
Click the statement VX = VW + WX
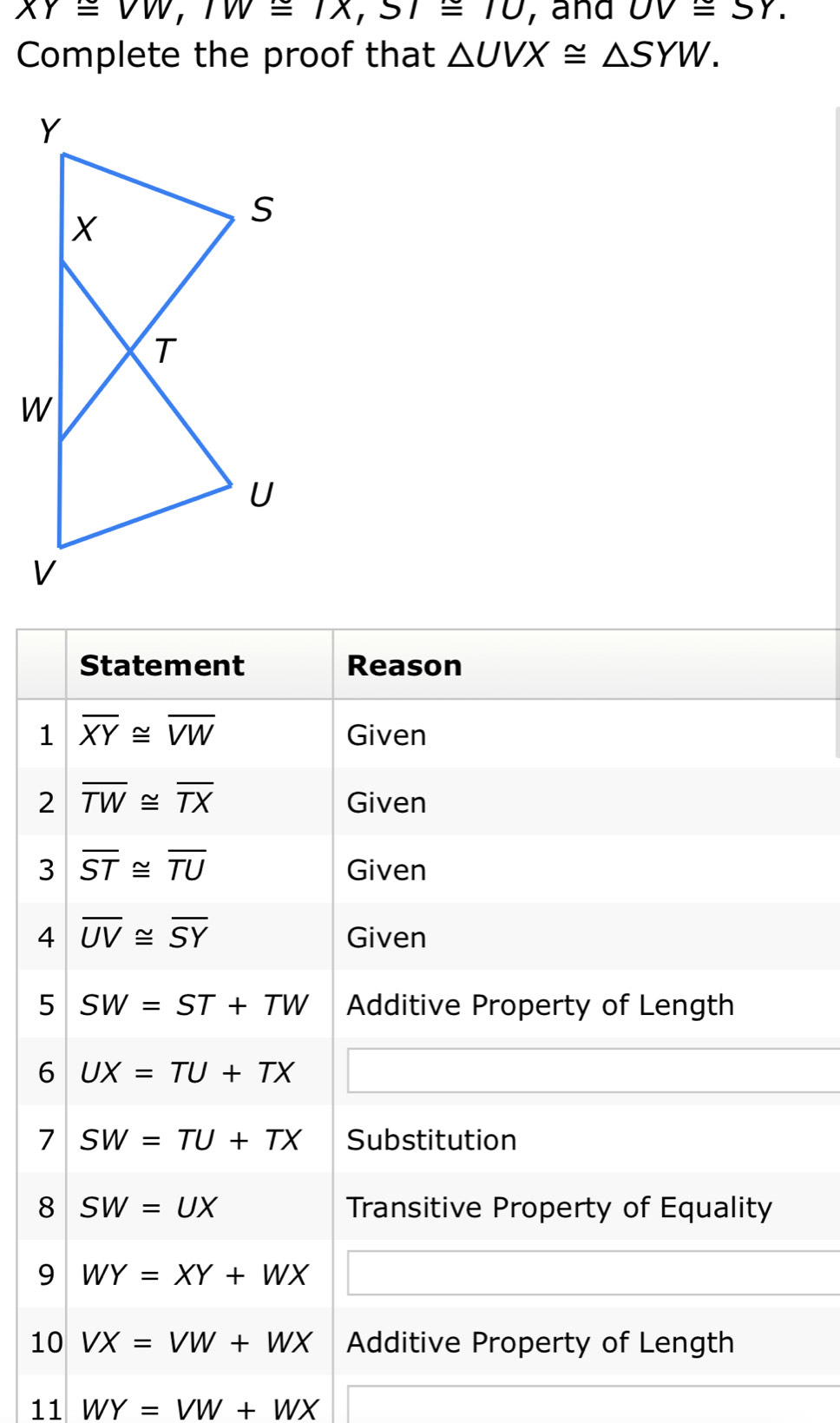(196, 1341)
